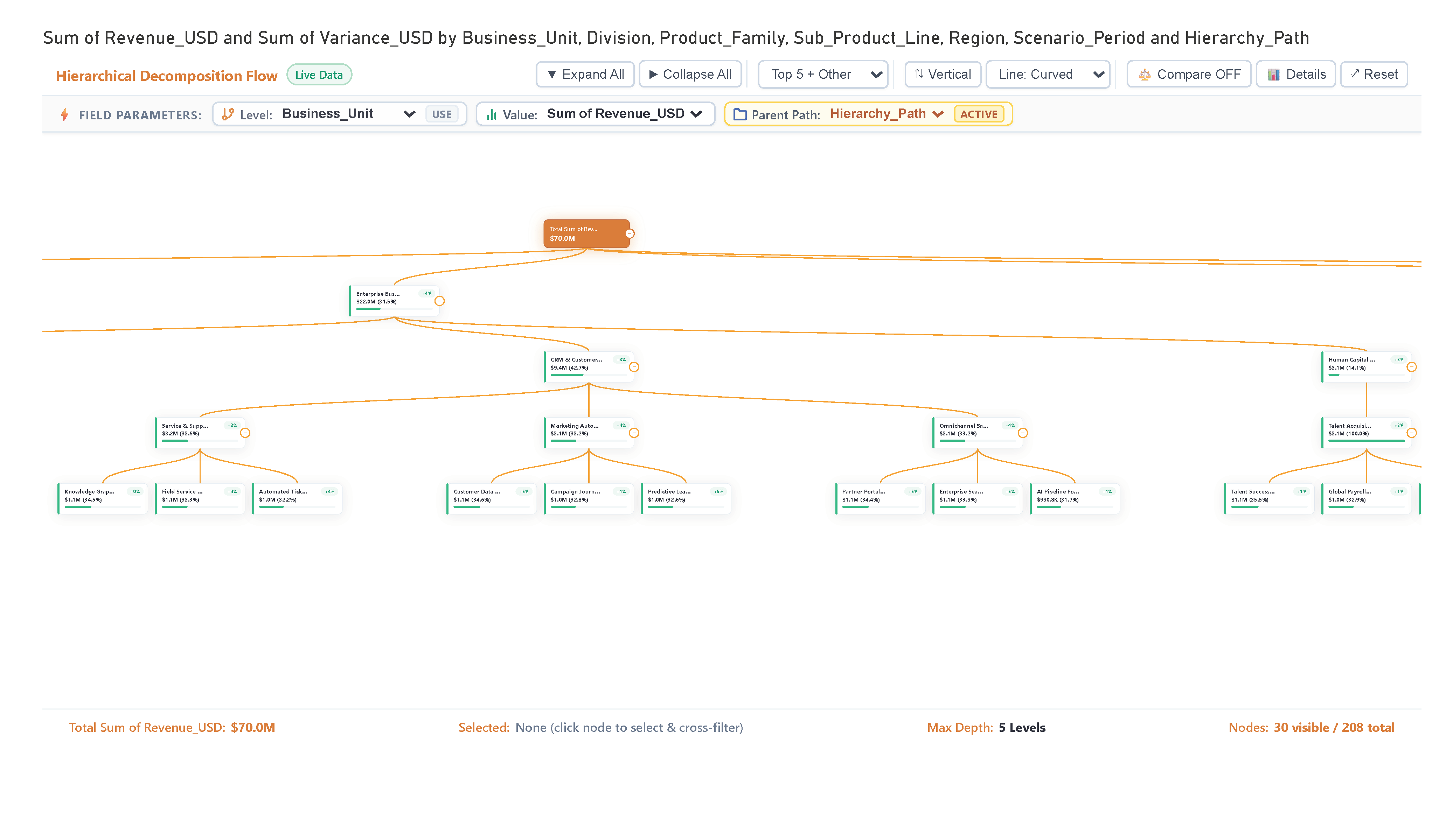Screen dimensions: 1453x840
Task: Select the Partner Portal... leaf node
Action: [x=881, y=499]
